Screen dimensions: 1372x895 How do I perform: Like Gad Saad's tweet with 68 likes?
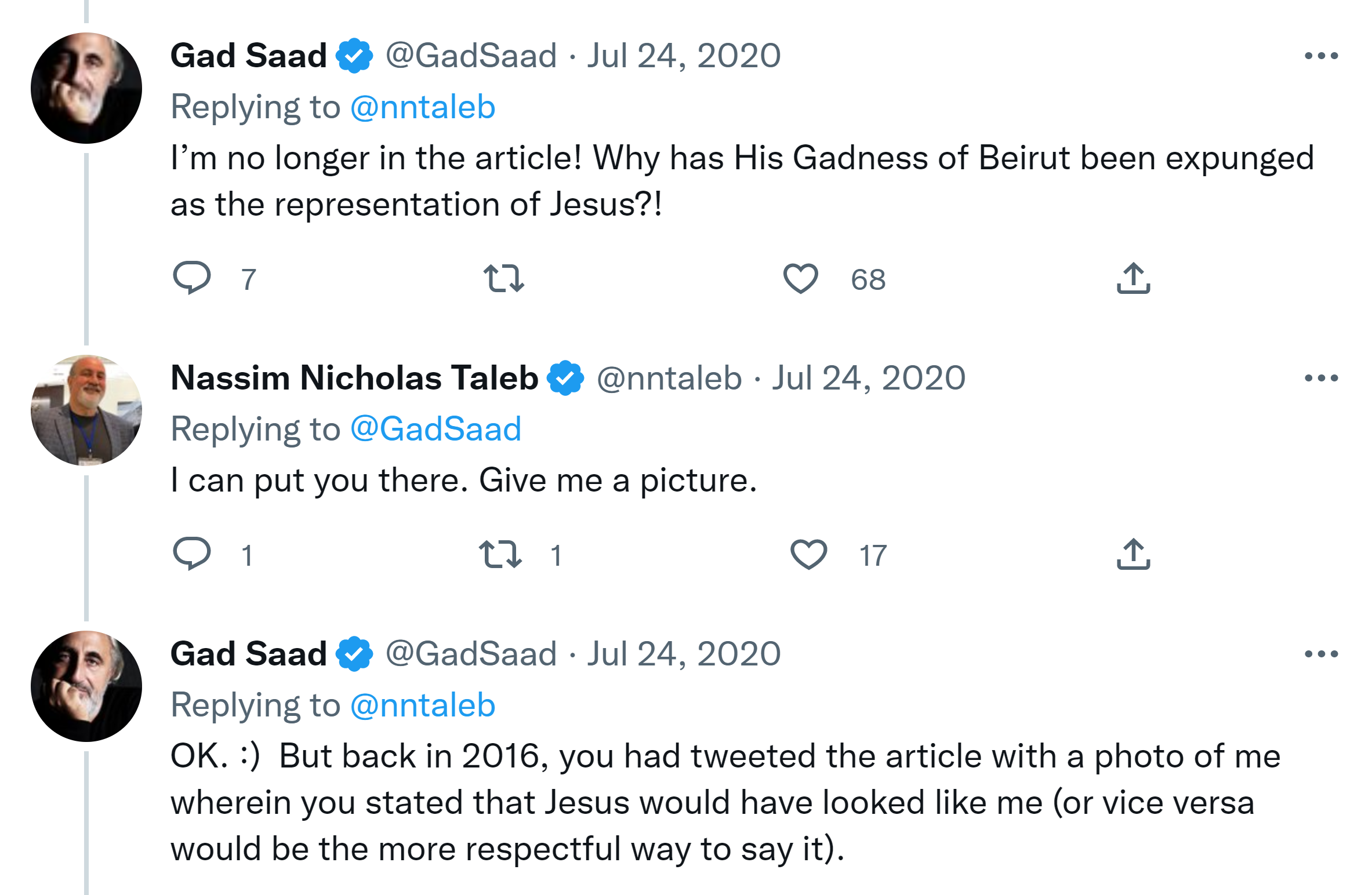tap(801, 278)
